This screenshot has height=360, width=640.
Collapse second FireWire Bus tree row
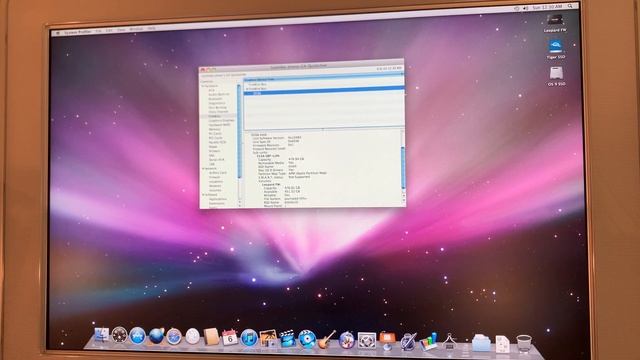pyautogui.click(x=247, y=89)
